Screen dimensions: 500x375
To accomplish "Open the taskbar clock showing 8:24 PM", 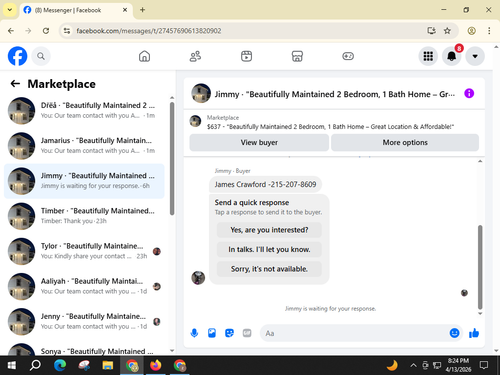I will click(x=458, y=365).
